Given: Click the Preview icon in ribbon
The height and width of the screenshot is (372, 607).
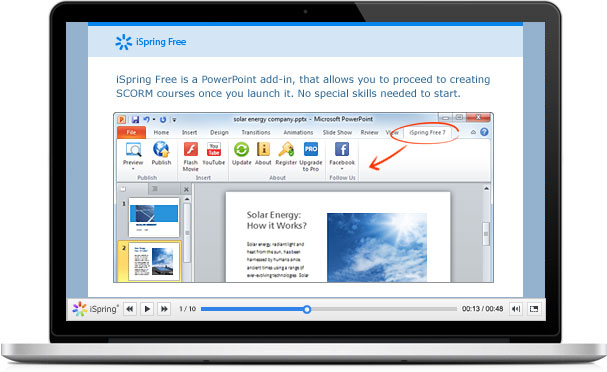Looking at the screenshot, I should (133, 150).
